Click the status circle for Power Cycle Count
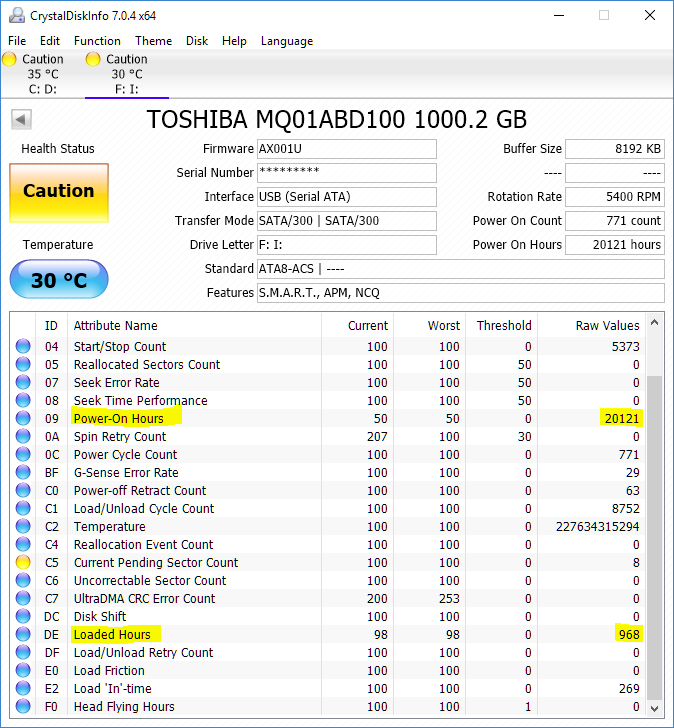This screenshot has height=728, width=674. tap(23, 454)
